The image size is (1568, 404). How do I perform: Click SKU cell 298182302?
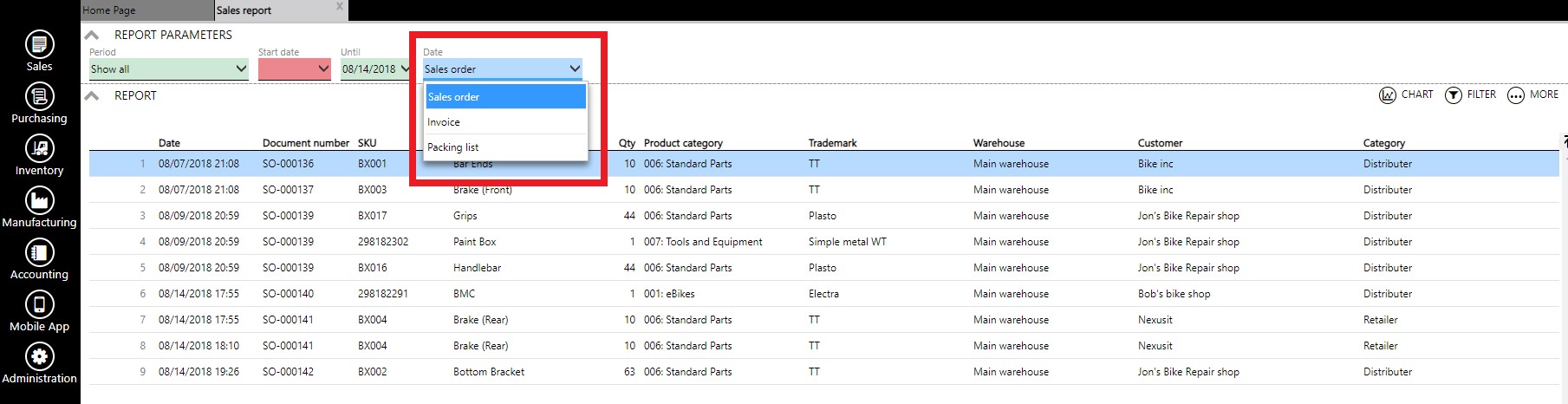[383, 242]
